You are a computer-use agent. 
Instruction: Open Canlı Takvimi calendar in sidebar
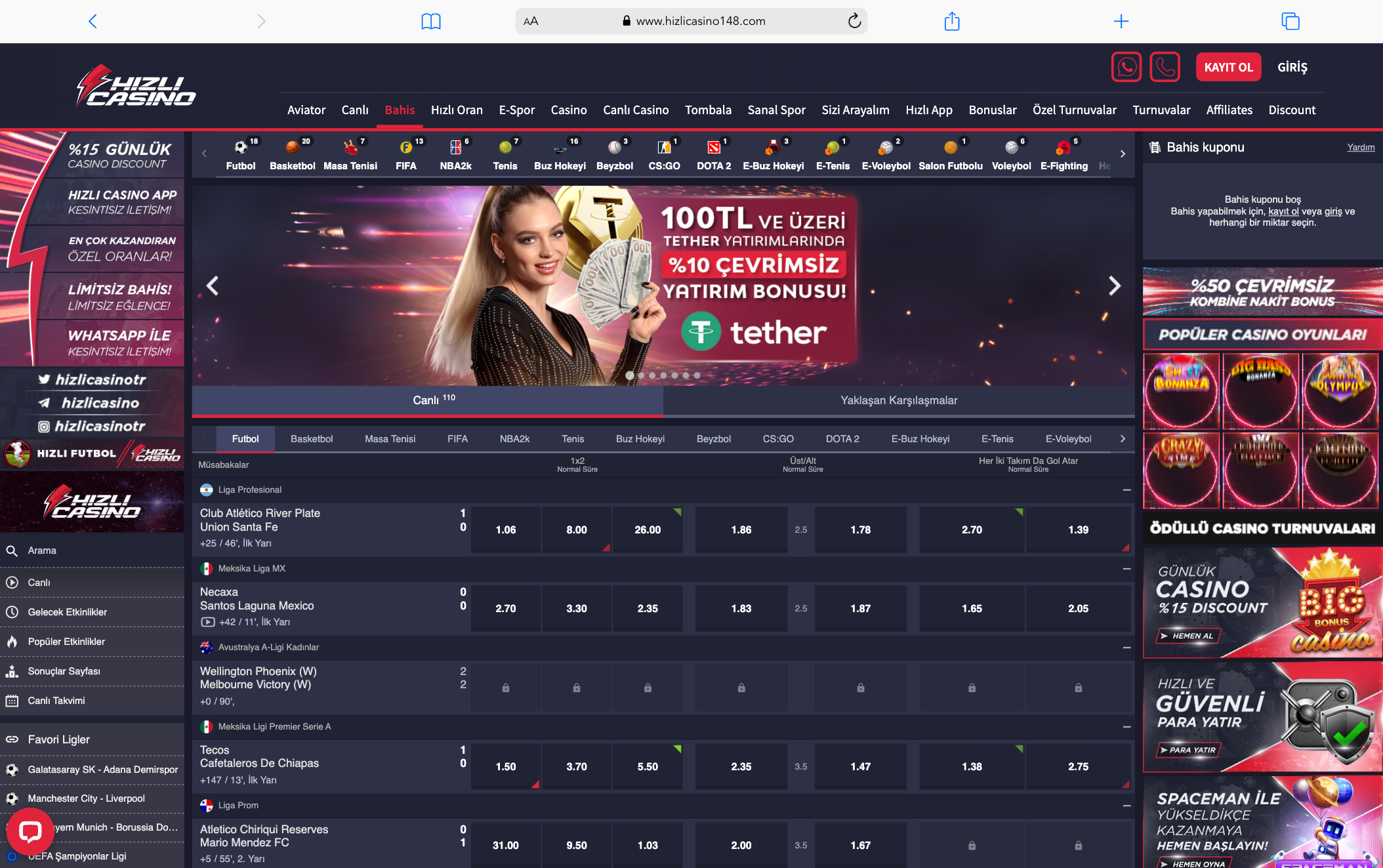pyautogui.click(x=92, y=701)
